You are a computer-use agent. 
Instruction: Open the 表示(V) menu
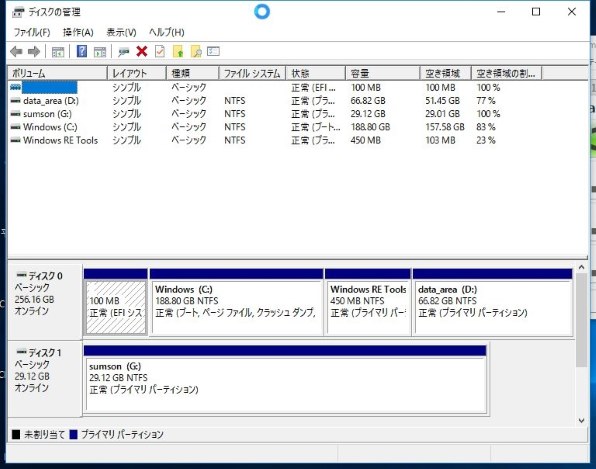[121, 32]
